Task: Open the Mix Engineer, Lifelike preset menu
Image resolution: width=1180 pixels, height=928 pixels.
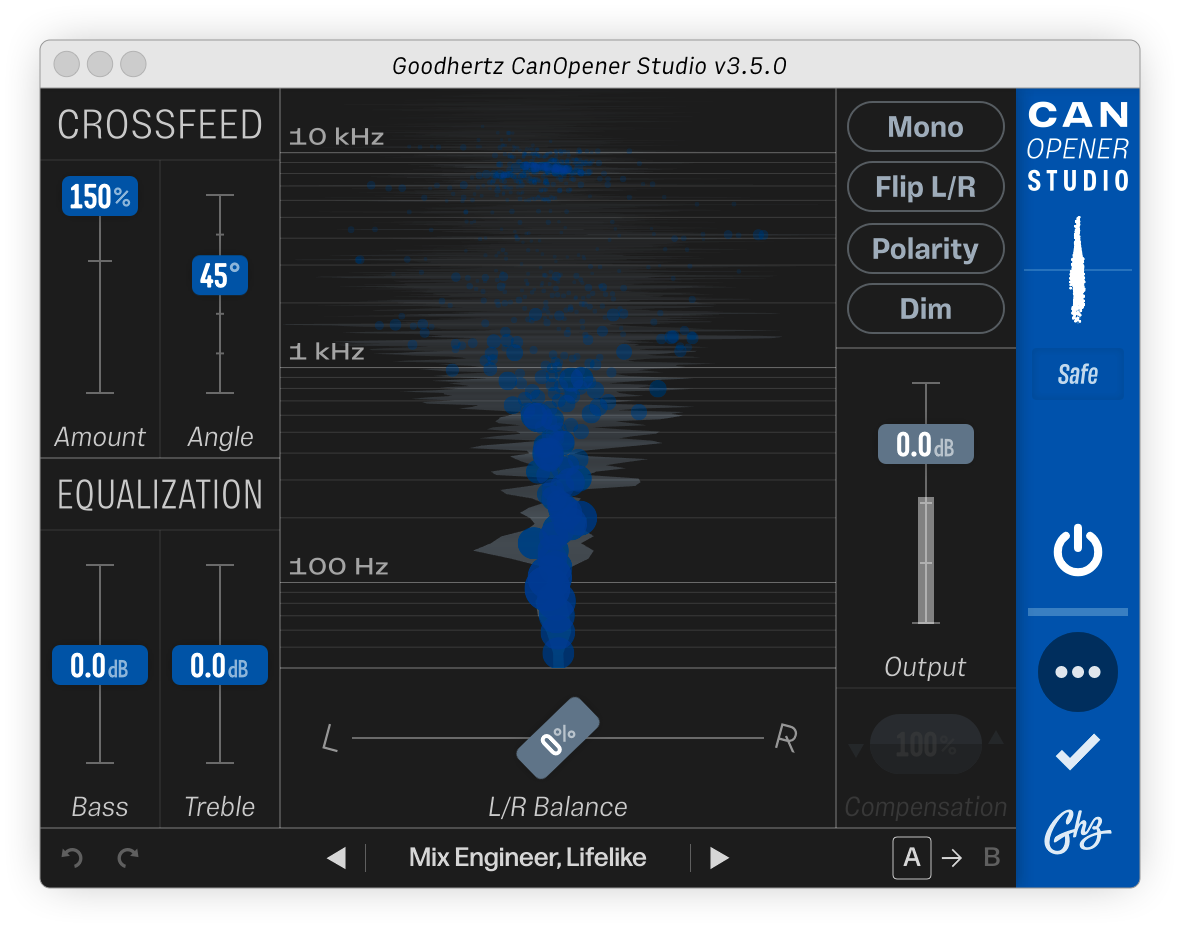Action: point(528,857)
